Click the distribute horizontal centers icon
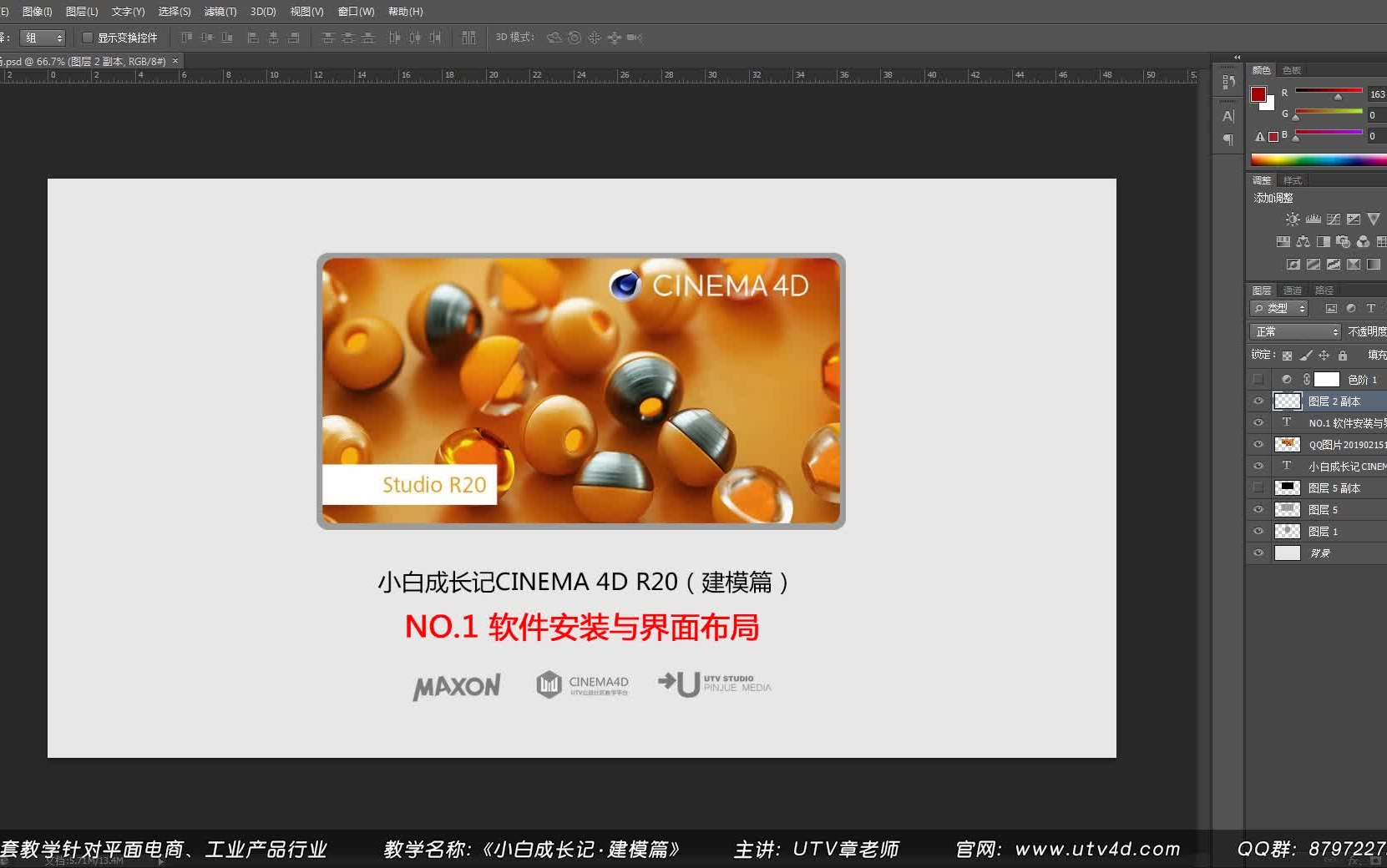Viewport: 1387px width, 868px height. coord(414,38)
